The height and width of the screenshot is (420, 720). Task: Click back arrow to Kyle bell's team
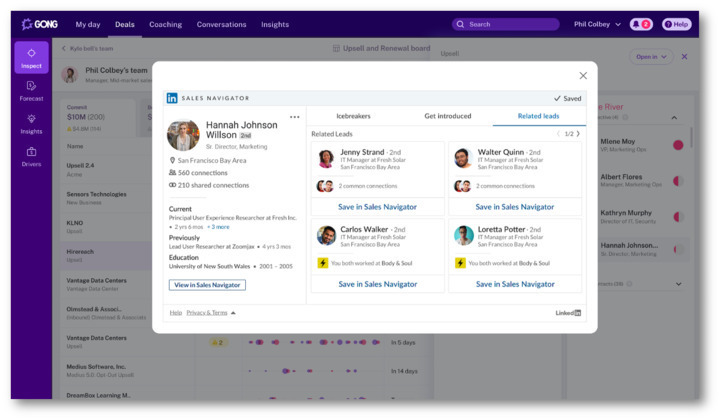click(x=64, y=48)
